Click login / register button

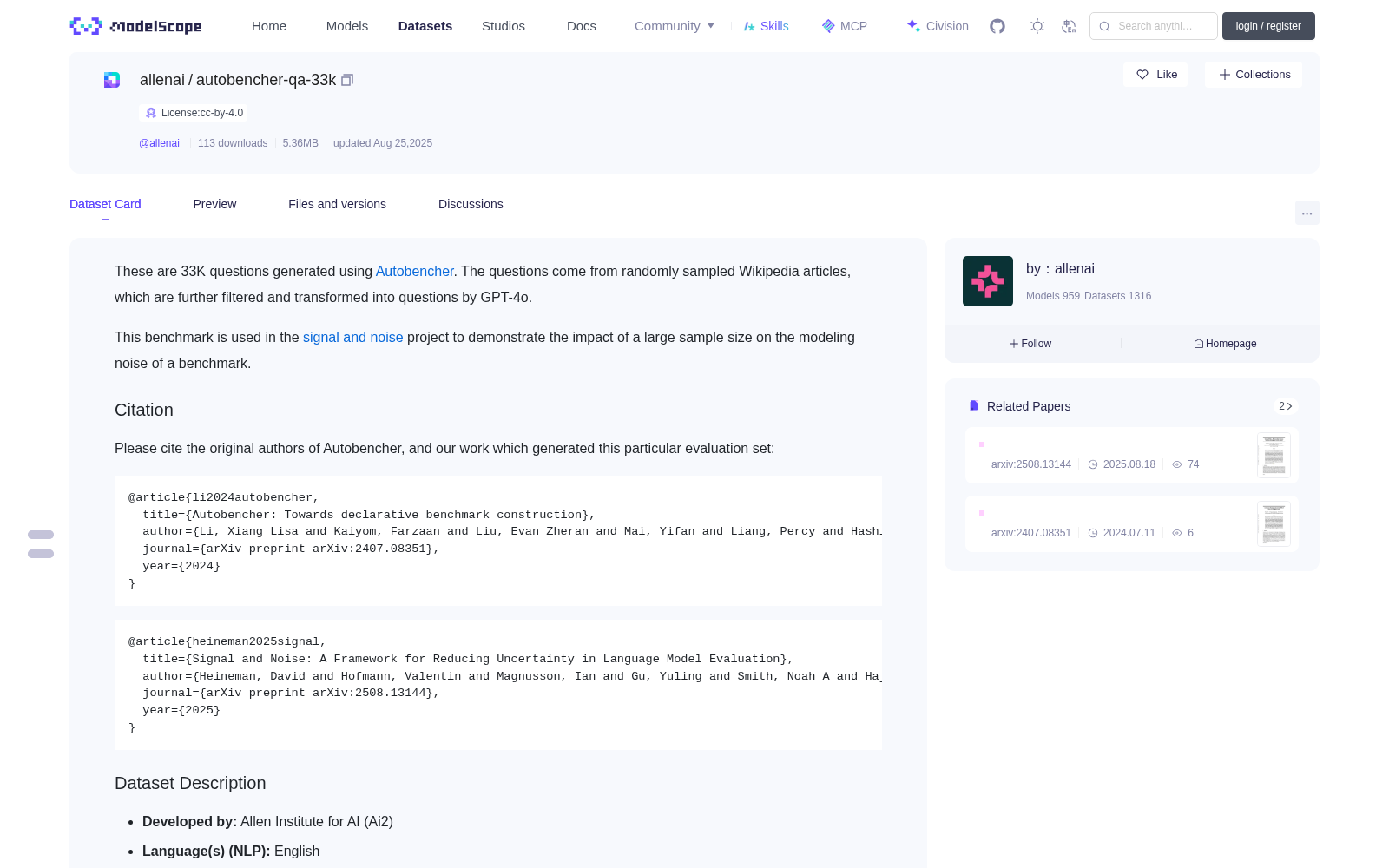tap(1268, 26)
